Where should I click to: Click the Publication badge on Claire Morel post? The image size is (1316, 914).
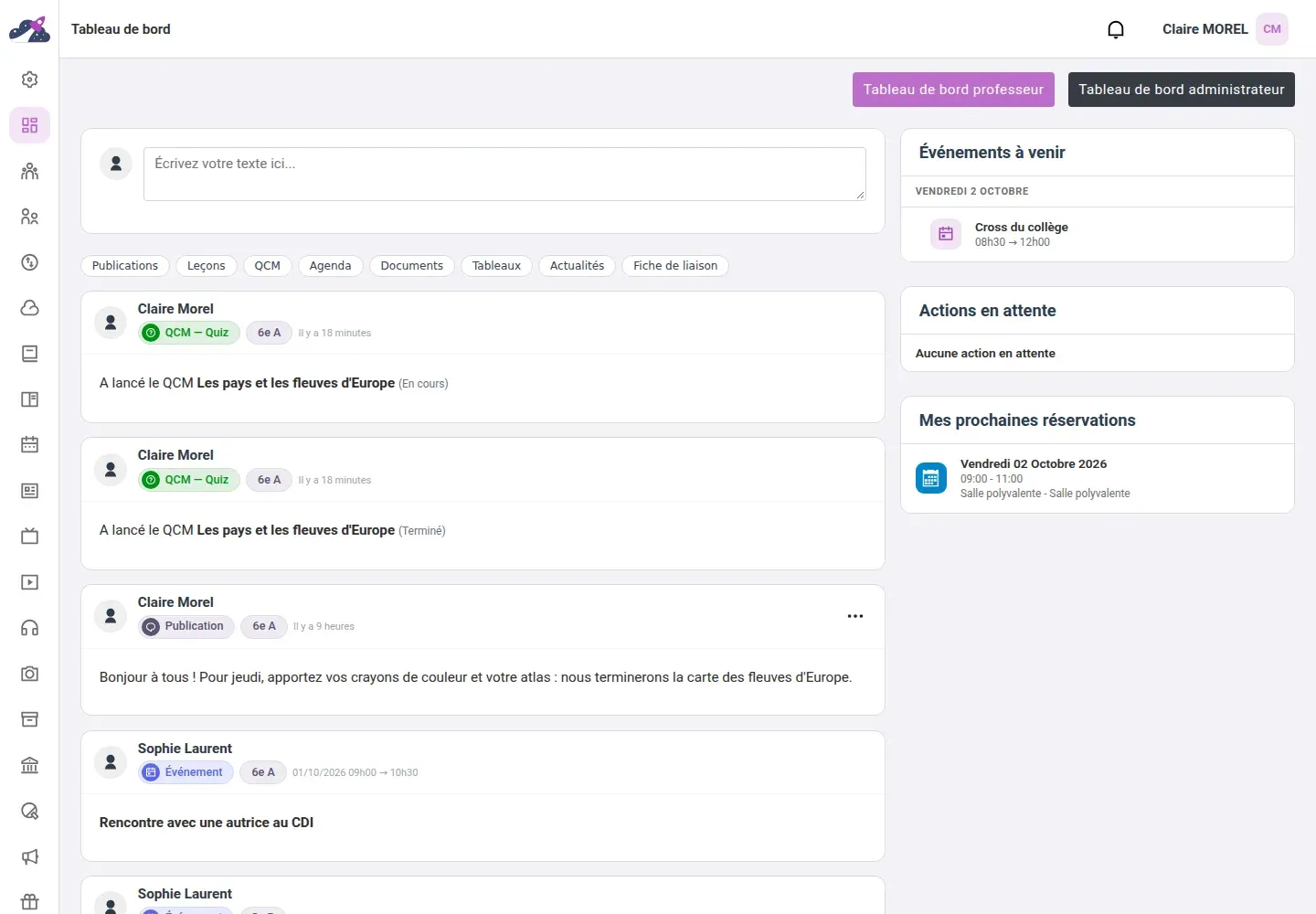tap(186, 626)
